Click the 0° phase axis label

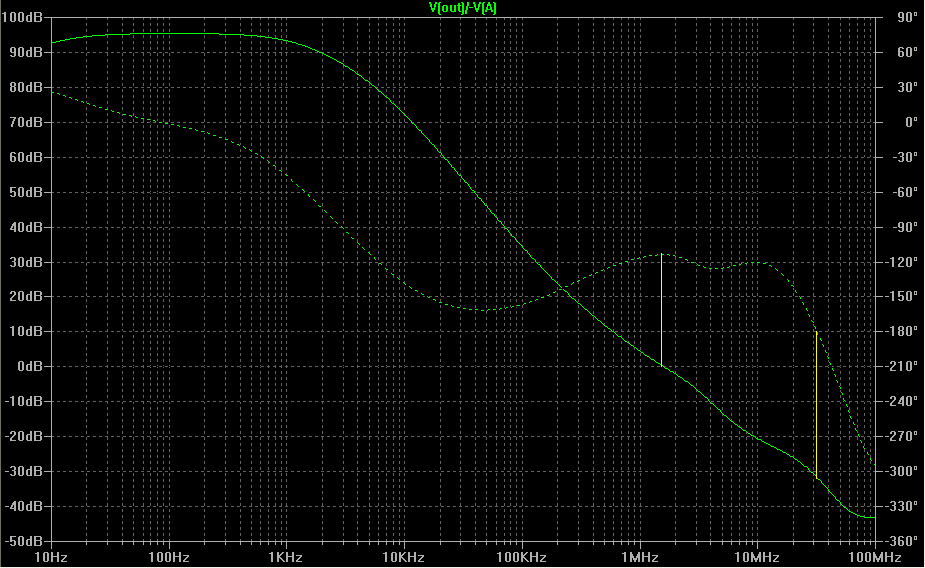tap(910, 122)
